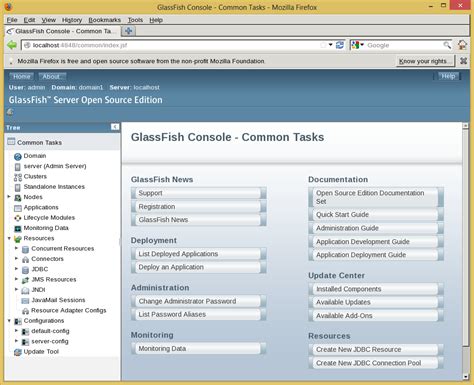Click the JDBC database icon
This screenshot has height=385, width=474.
(x=25, y=270)
